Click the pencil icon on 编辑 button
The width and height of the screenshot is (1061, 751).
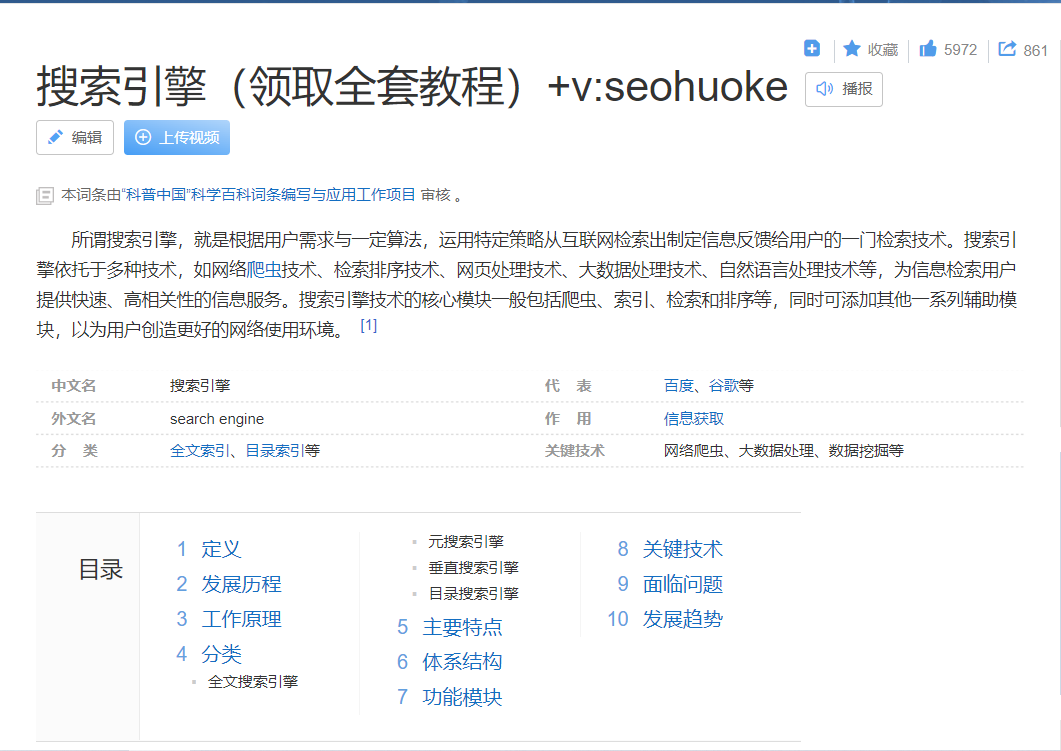tap(56, 137)
